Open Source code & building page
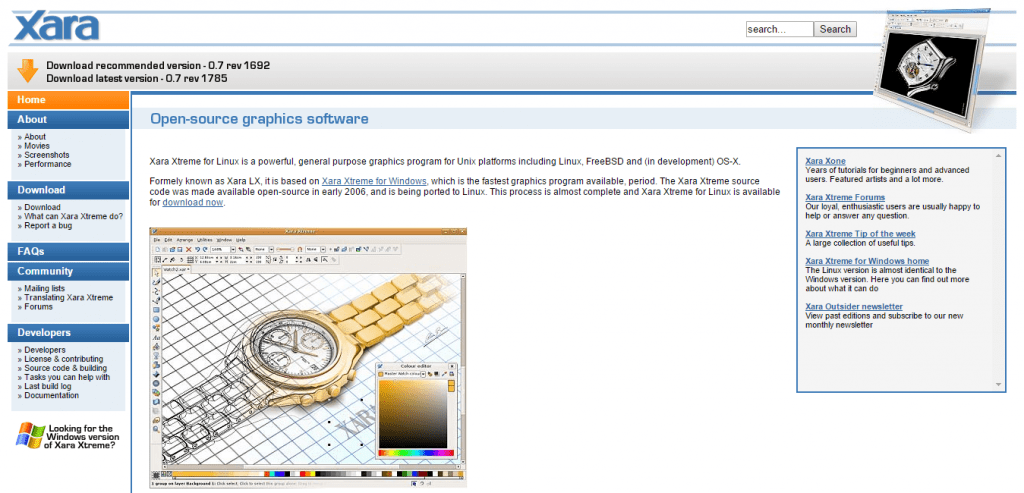 [66, 368]
